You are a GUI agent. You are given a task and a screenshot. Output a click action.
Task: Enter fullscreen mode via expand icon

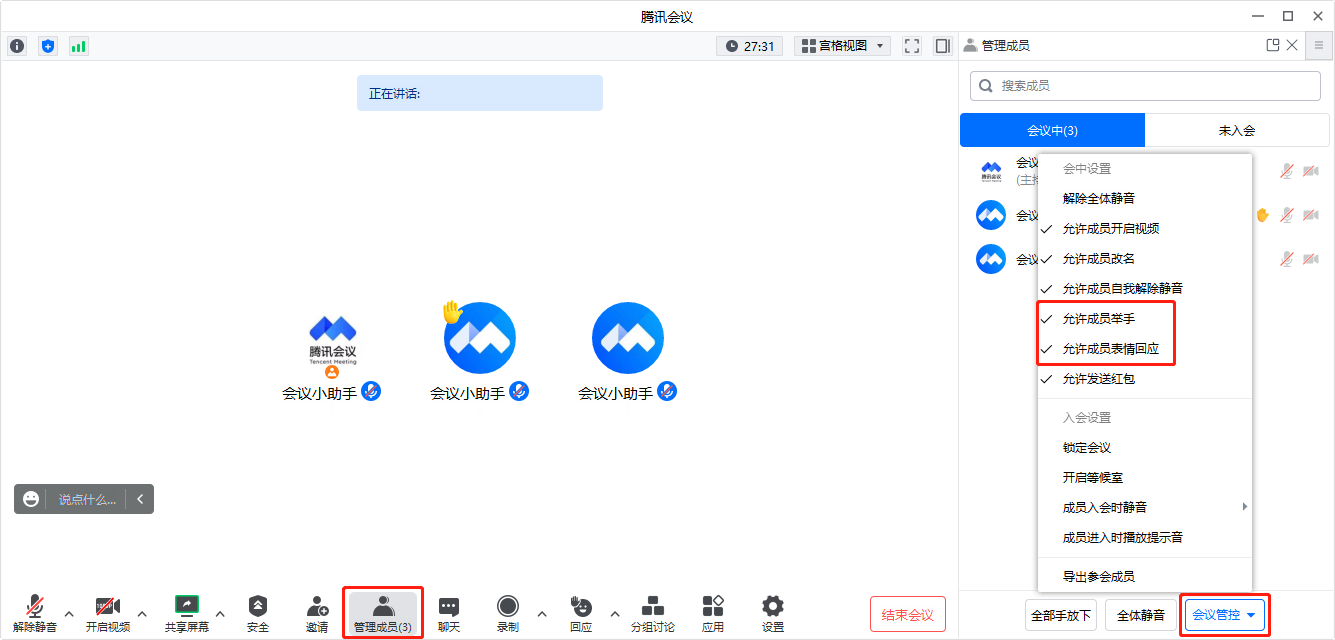pos(912,46)
